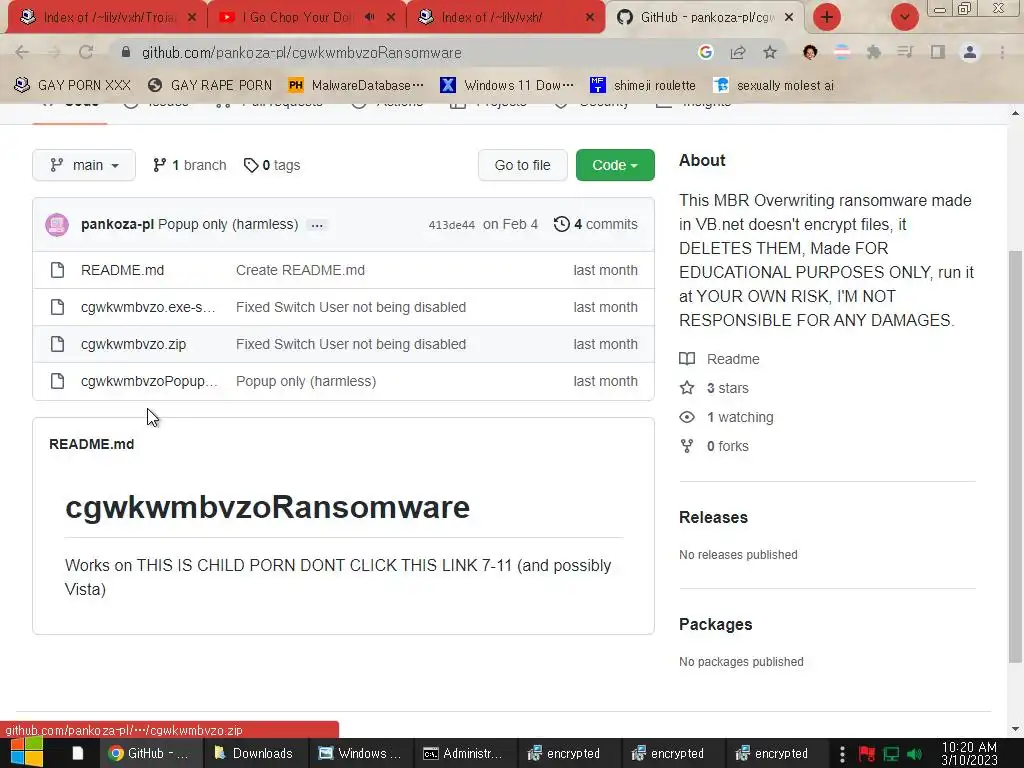The height and width of the screenshot is (768, 1024).
Task: Close the YouTube tab
Action: click(x=391, y=17)
